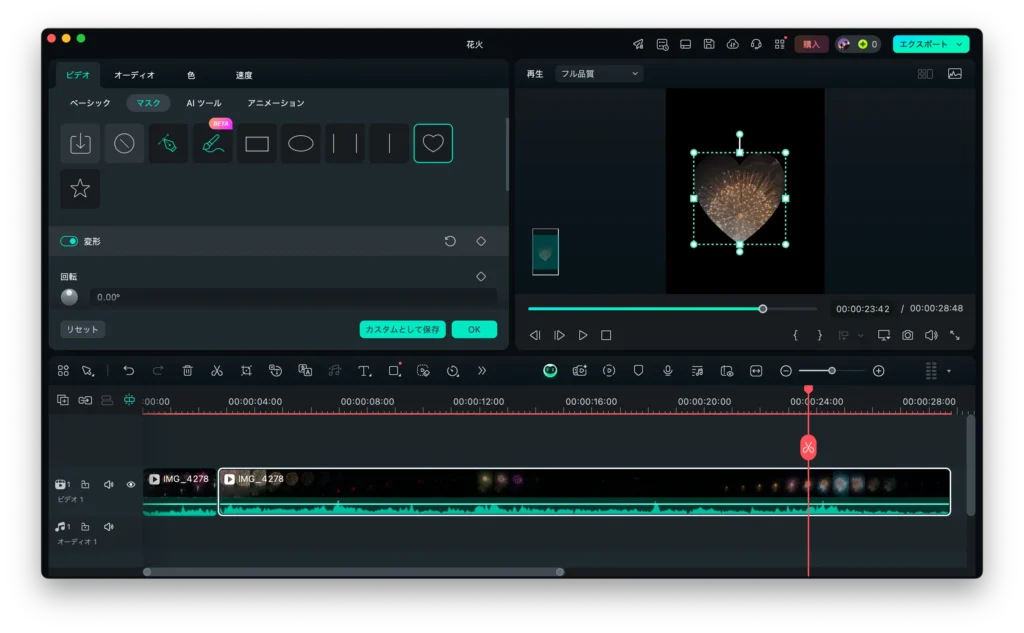Select the heart mask shape
This screenshot has width=1024, height=633.
click(432, 143)
